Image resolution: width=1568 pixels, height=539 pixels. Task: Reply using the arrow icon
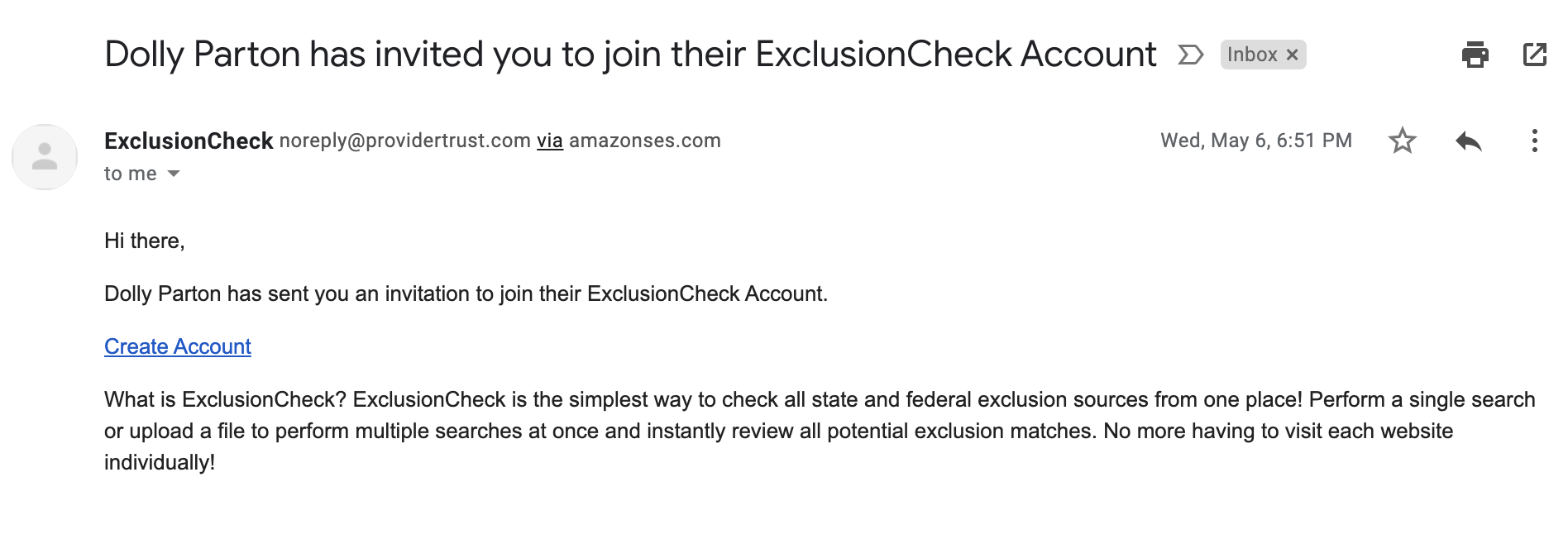pyautogui.click(x=1468, y=141)
